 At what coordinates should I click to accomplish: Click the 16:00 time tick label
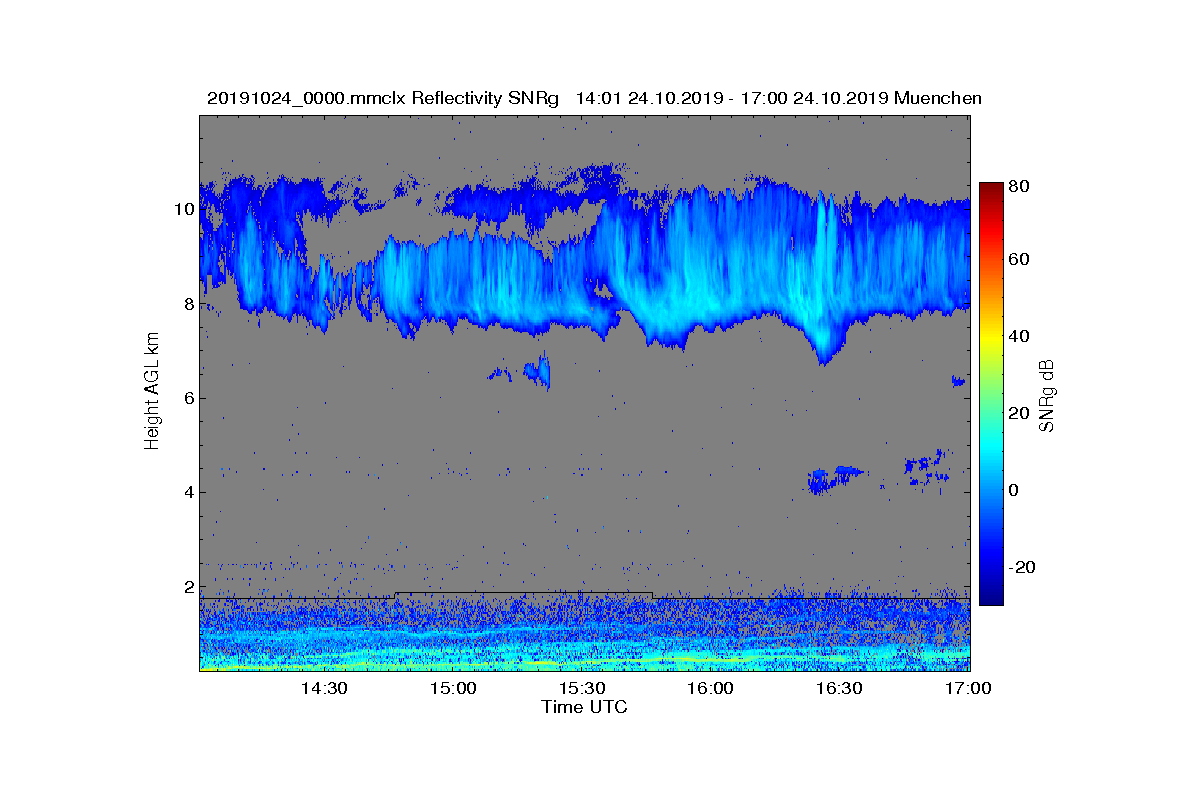click(x=711, y=689)
